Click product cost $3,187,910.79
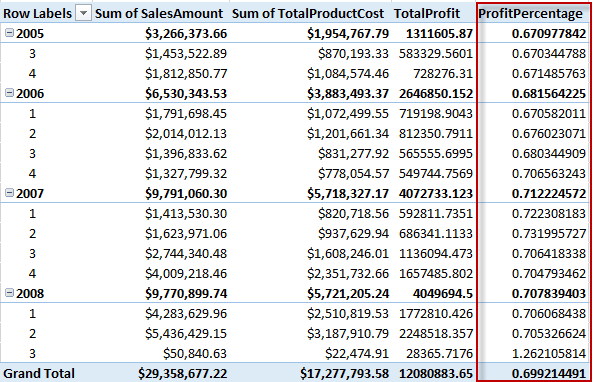The height and width of the screenshot is (382, 594). (x=348, y=333)
